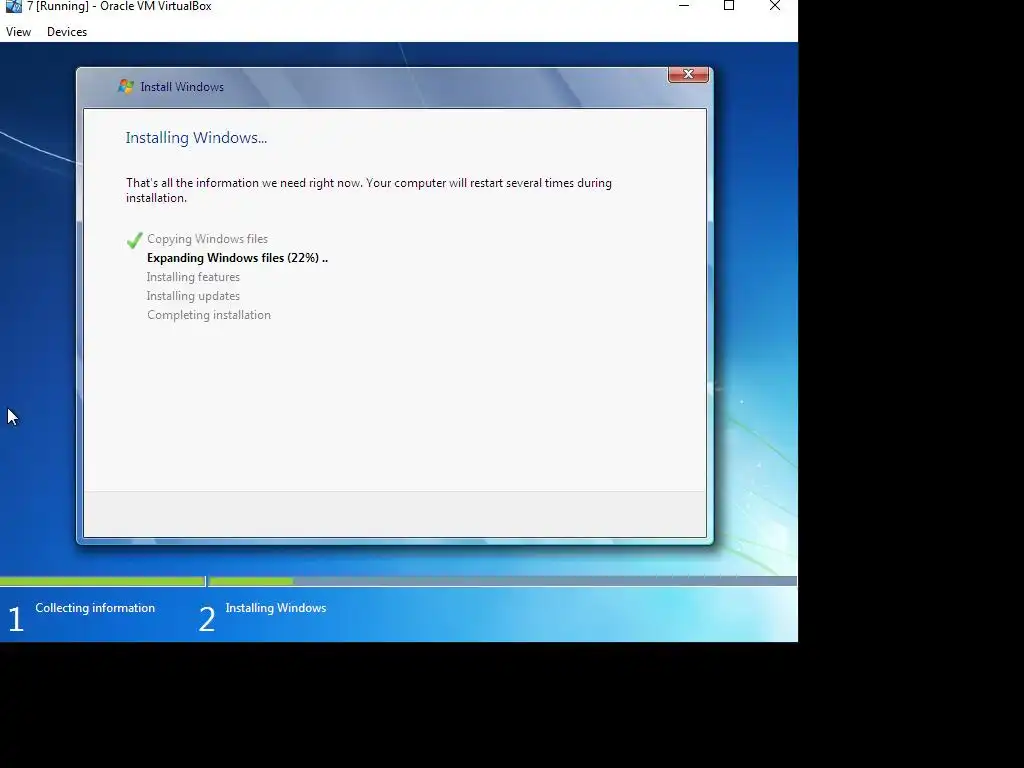Click 'Installing features' step text
Image resolution: width=1024 pixels, height=768 pixels.
point(193,277)
